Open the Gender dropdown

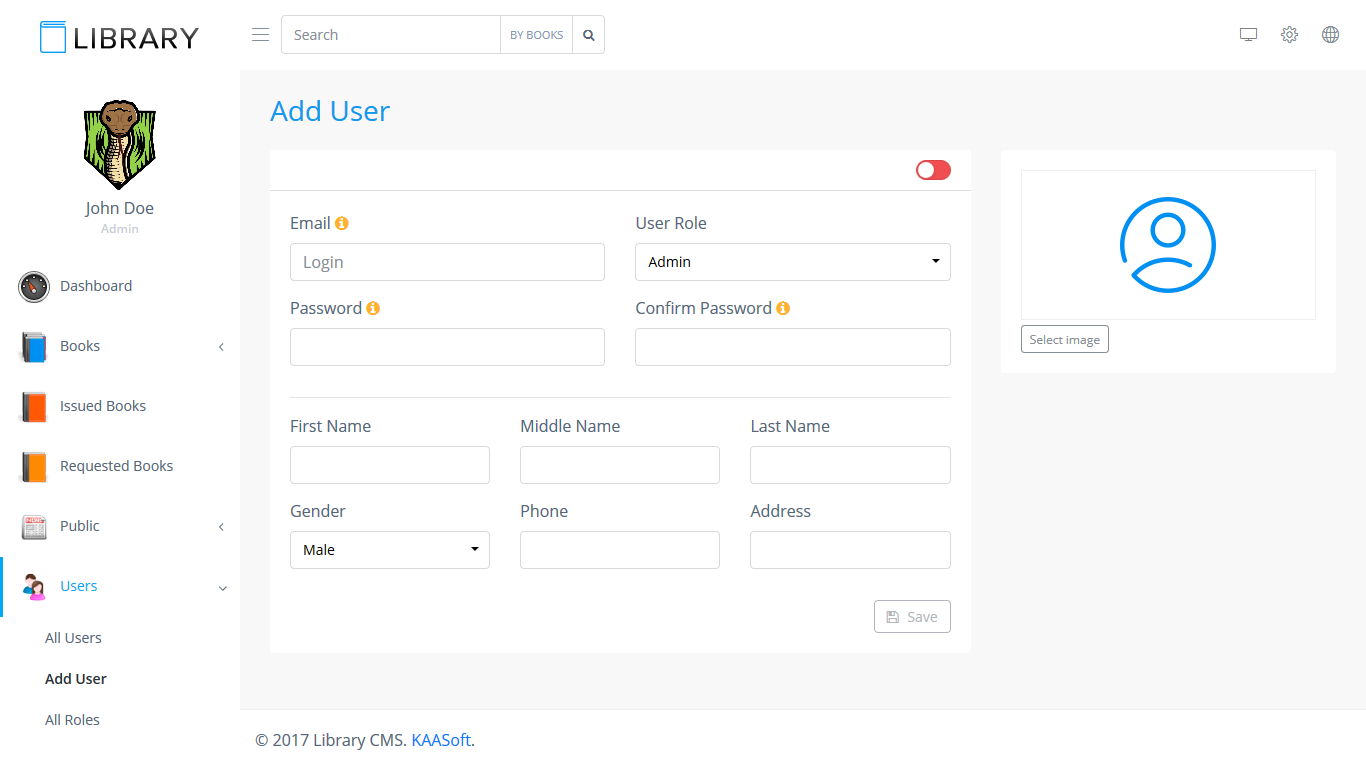(389, 550)
